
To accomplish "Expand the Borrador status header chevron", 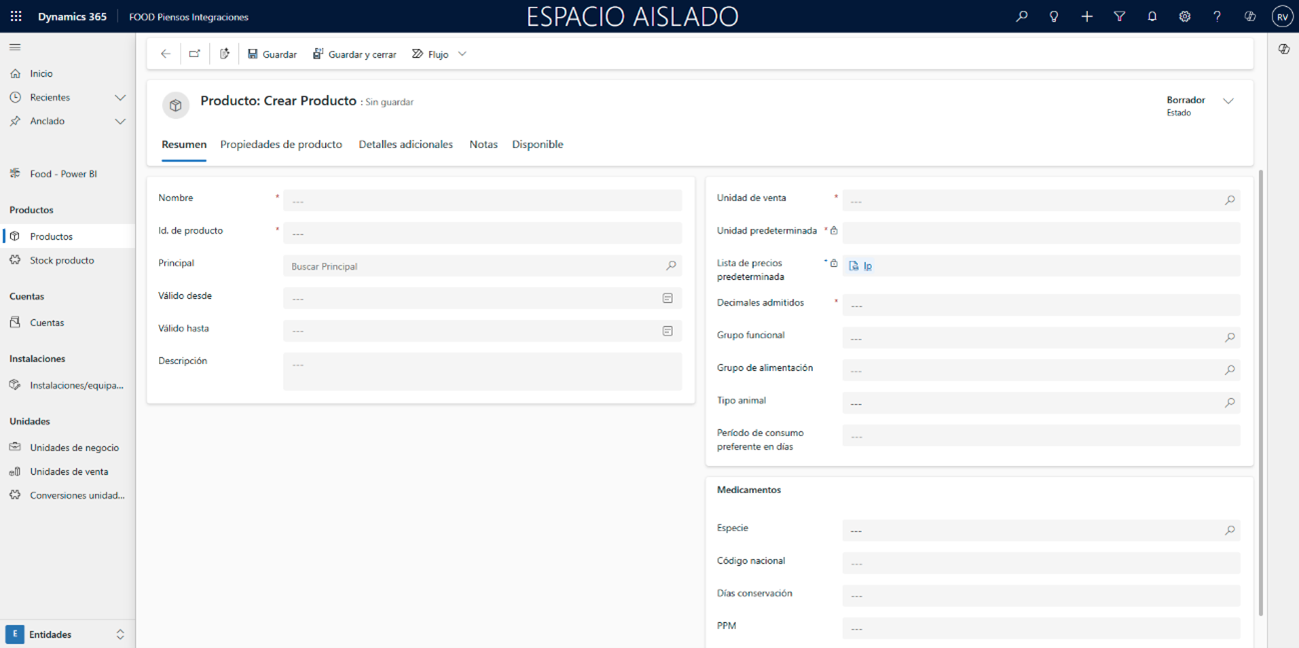I will (1228, 101).
